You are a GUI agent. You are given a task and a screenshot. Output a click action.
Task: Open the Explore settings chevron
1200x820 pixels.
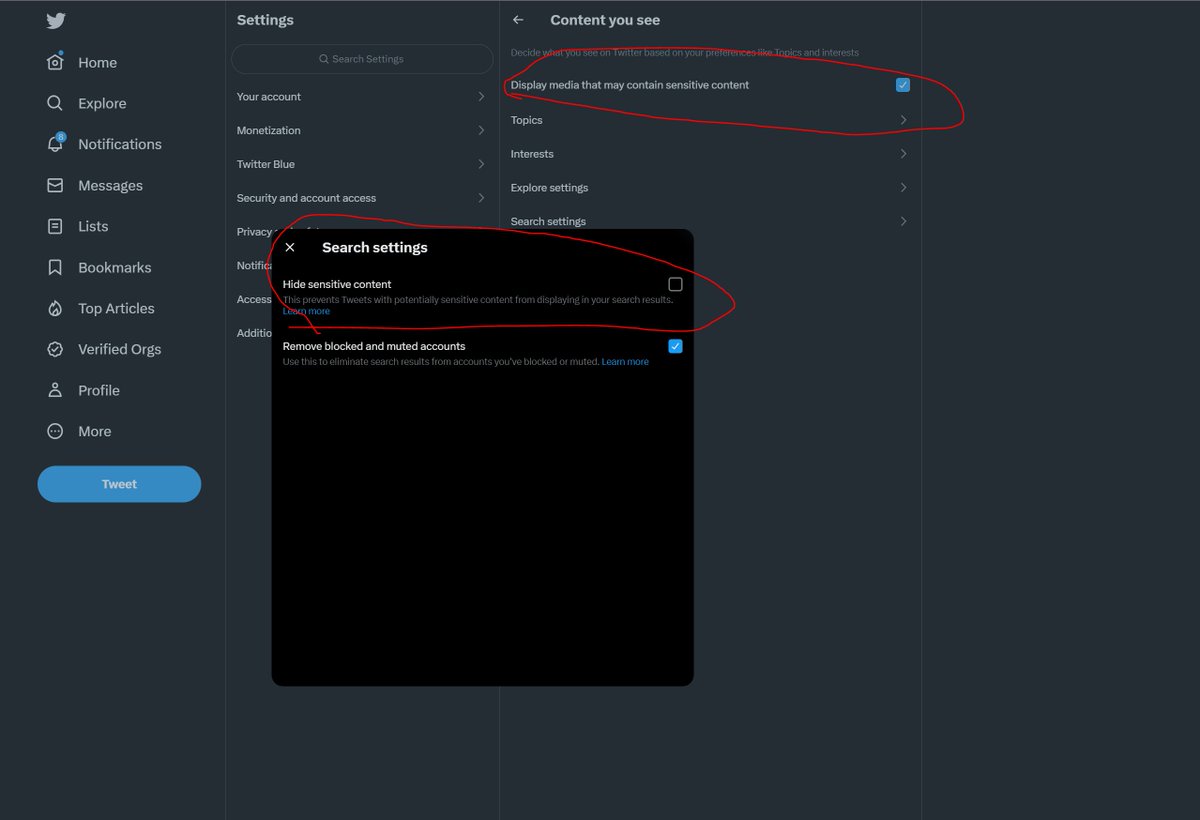click(903, 188)
